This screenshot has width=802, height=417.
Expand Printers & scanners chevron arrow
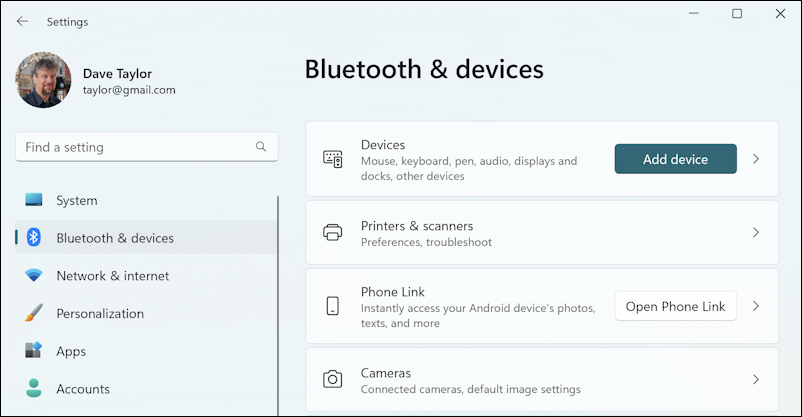(x=756, y=233)
